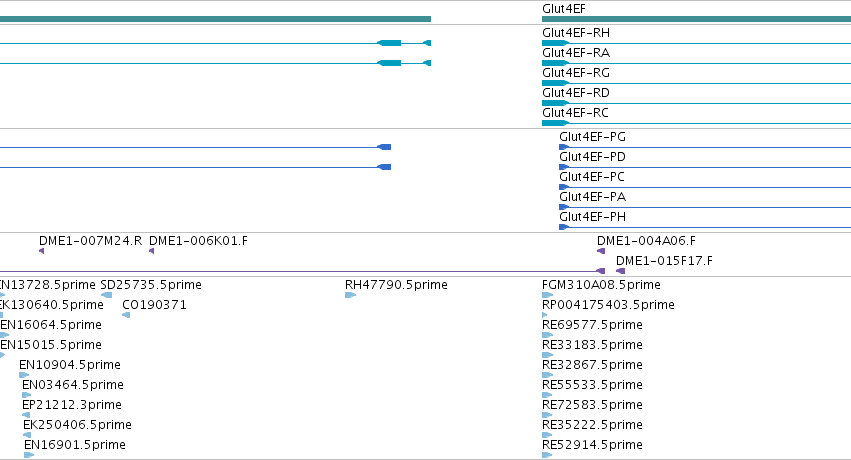Select the RH47790.5prime EST arrow

pyautogui.click(x=351, y=295)
